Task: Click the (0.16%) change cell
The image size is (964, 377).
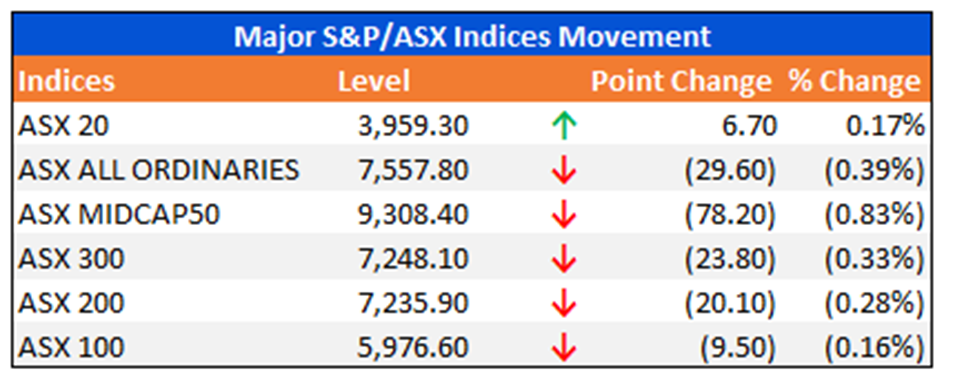Action: click(x=874, y=348)
